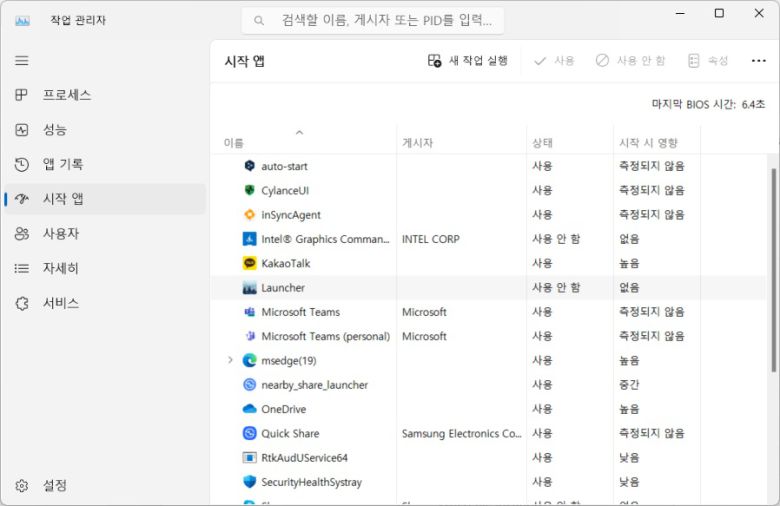Click the 서비스 puzzle icon
The image size is (780, 506).
pyautogui.click(x=21, y=303)
